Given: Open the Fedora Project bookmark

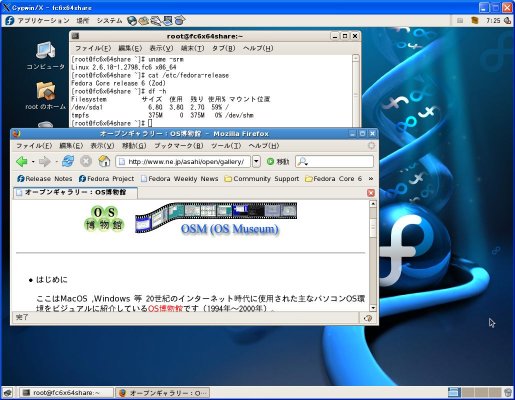Looking at the screenshot, I should pyautogui.click(x=106, y=179).
